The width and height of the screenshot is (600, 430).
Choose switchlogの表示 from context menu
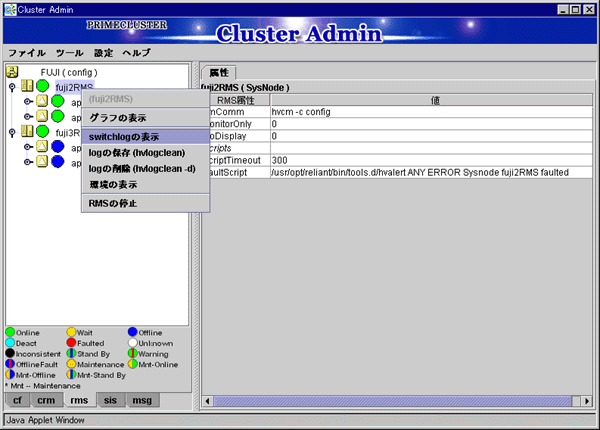[145, 137]
